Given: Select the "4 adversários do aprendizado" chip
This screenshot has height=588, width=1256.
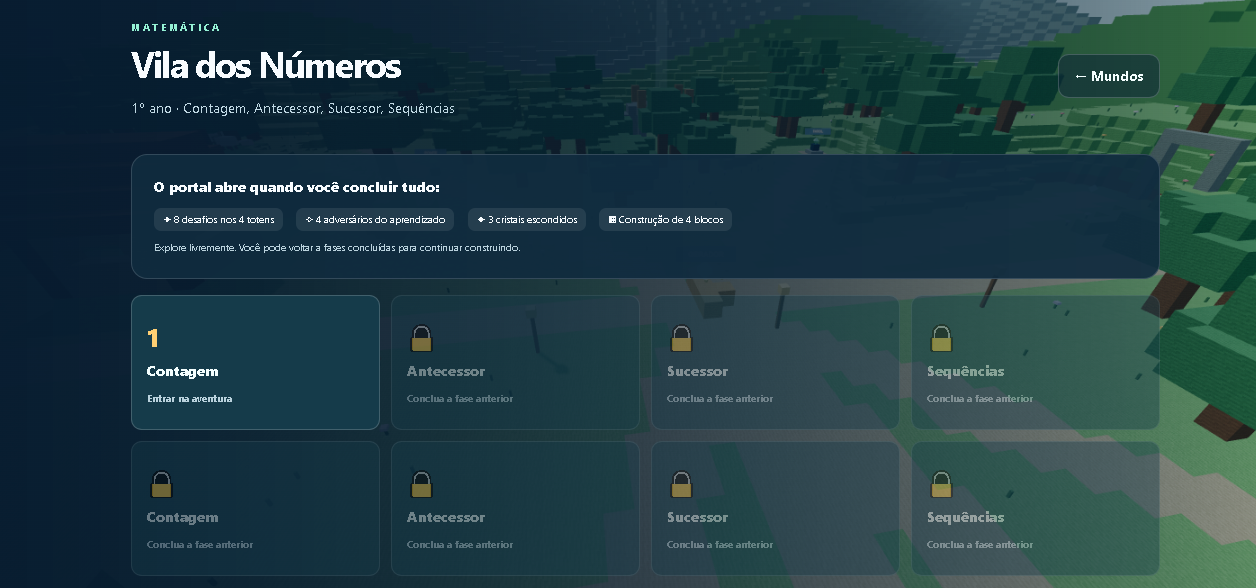Looking at the screenshot, I should point(375,219).
